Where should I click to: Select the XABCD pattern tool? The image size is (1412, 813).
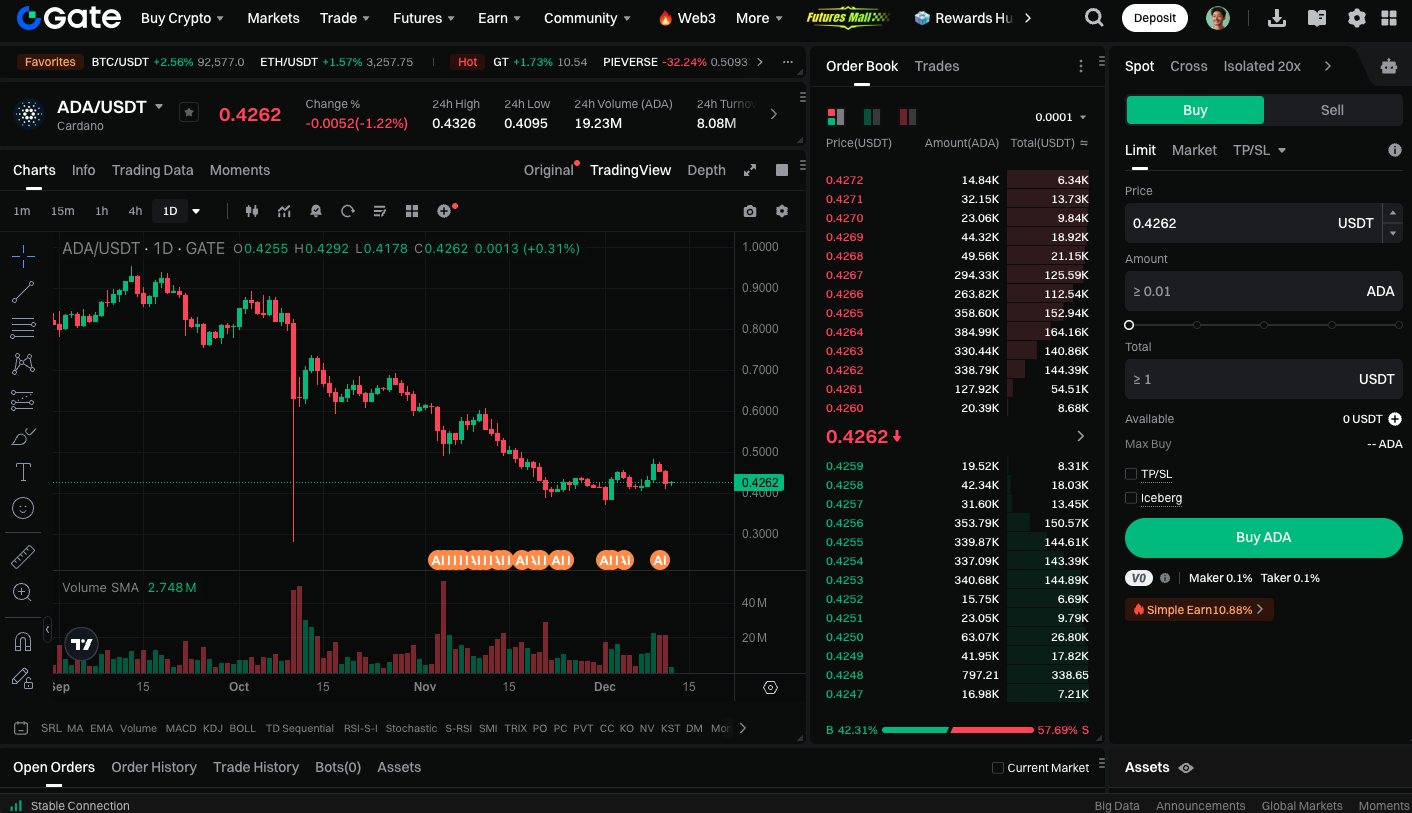(23, 364)
